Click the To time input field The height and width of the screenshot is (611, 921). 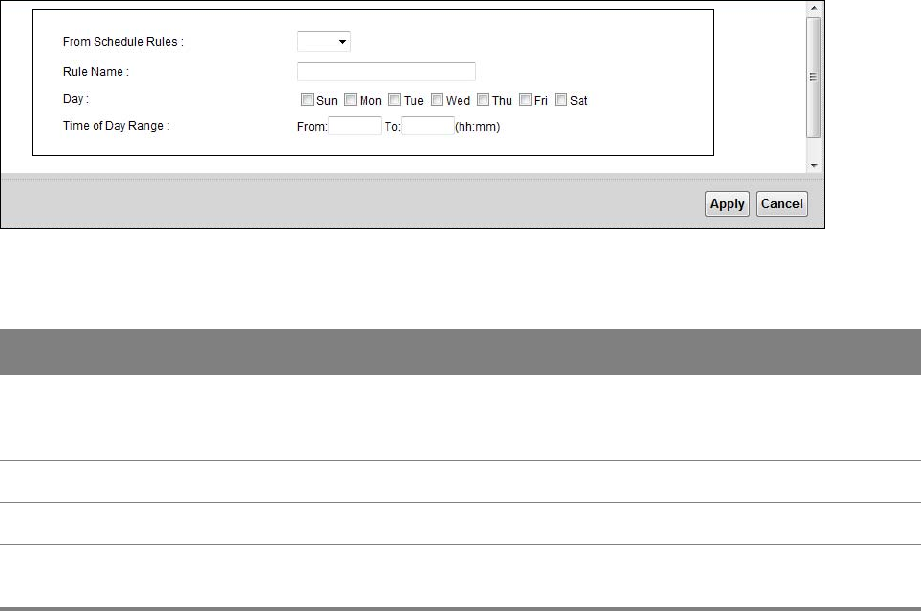click(428, 126)
